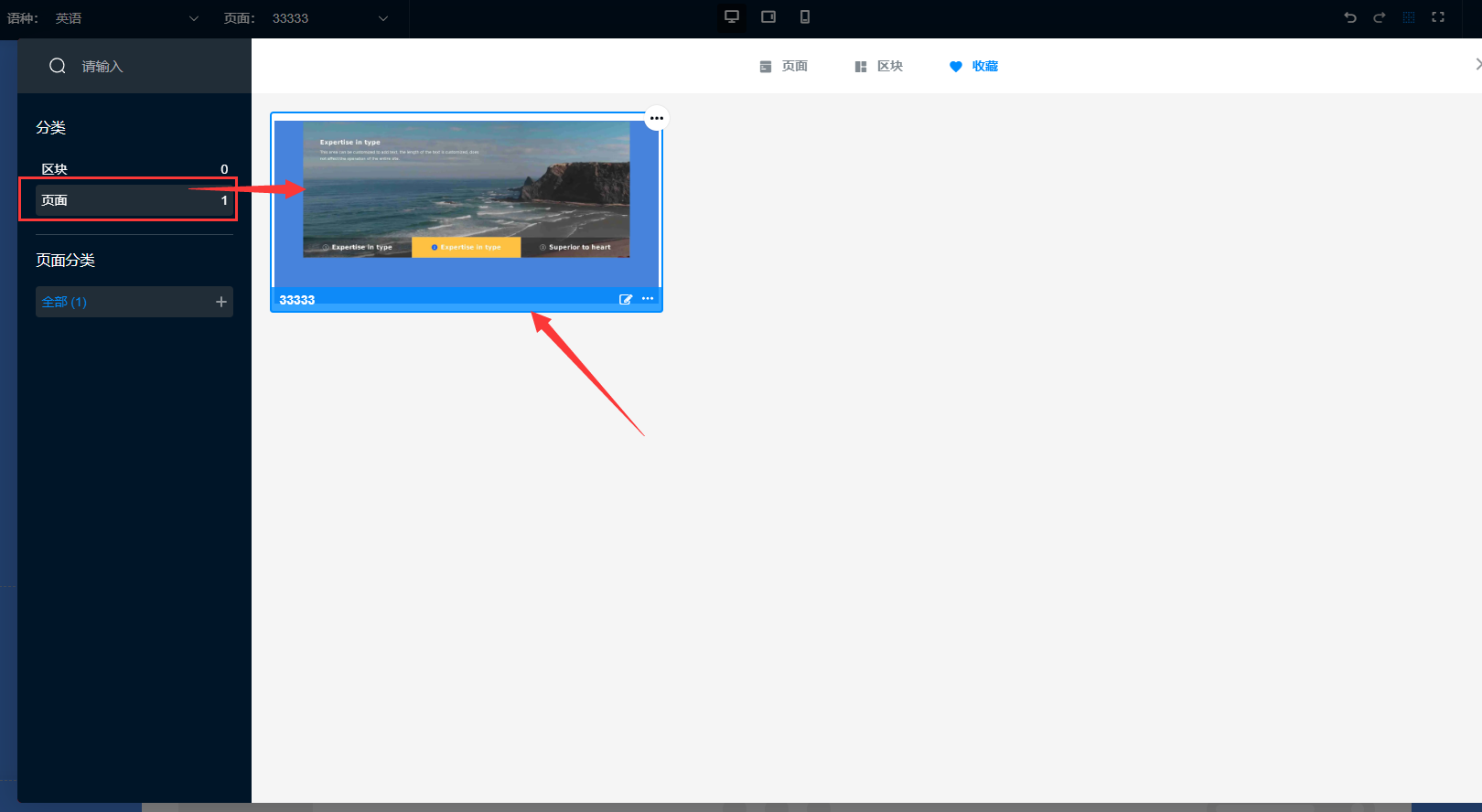Click the edit icon on card 33333
Image resolution: width=1482 pixels, height=812 pixels.
[x=626, y=299]
